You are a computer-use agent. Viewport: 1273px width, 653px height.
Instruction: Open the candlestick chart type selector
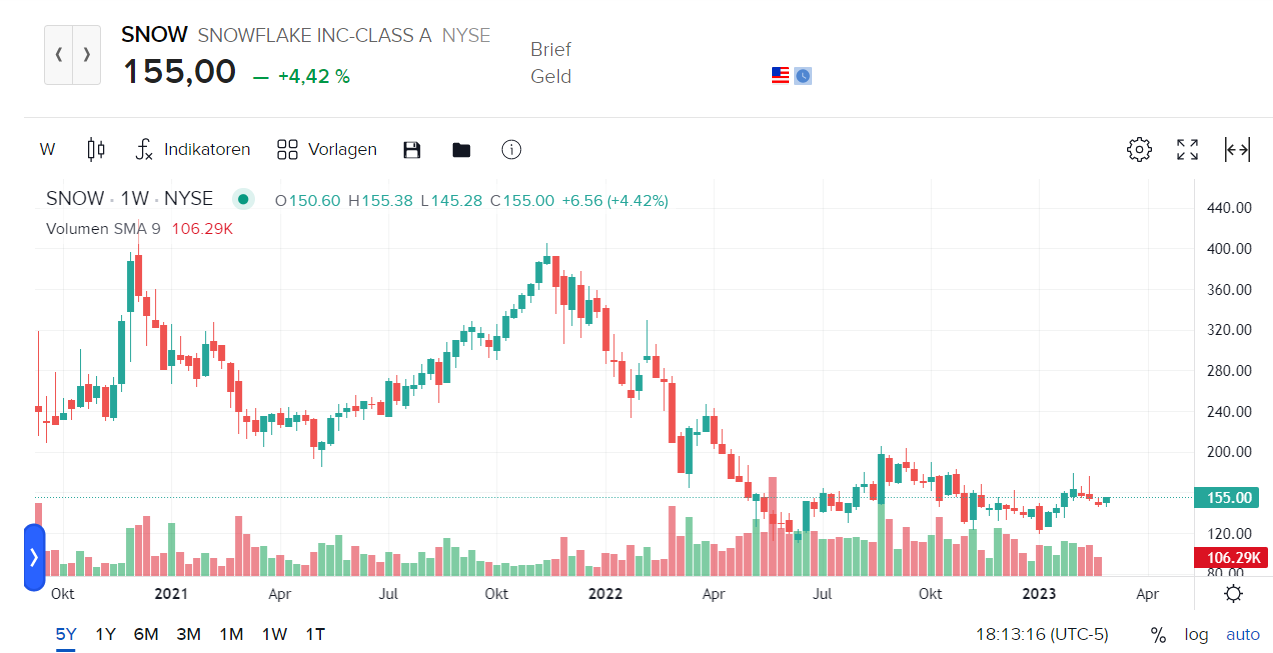pyautogui.click(x=96, y=150)
